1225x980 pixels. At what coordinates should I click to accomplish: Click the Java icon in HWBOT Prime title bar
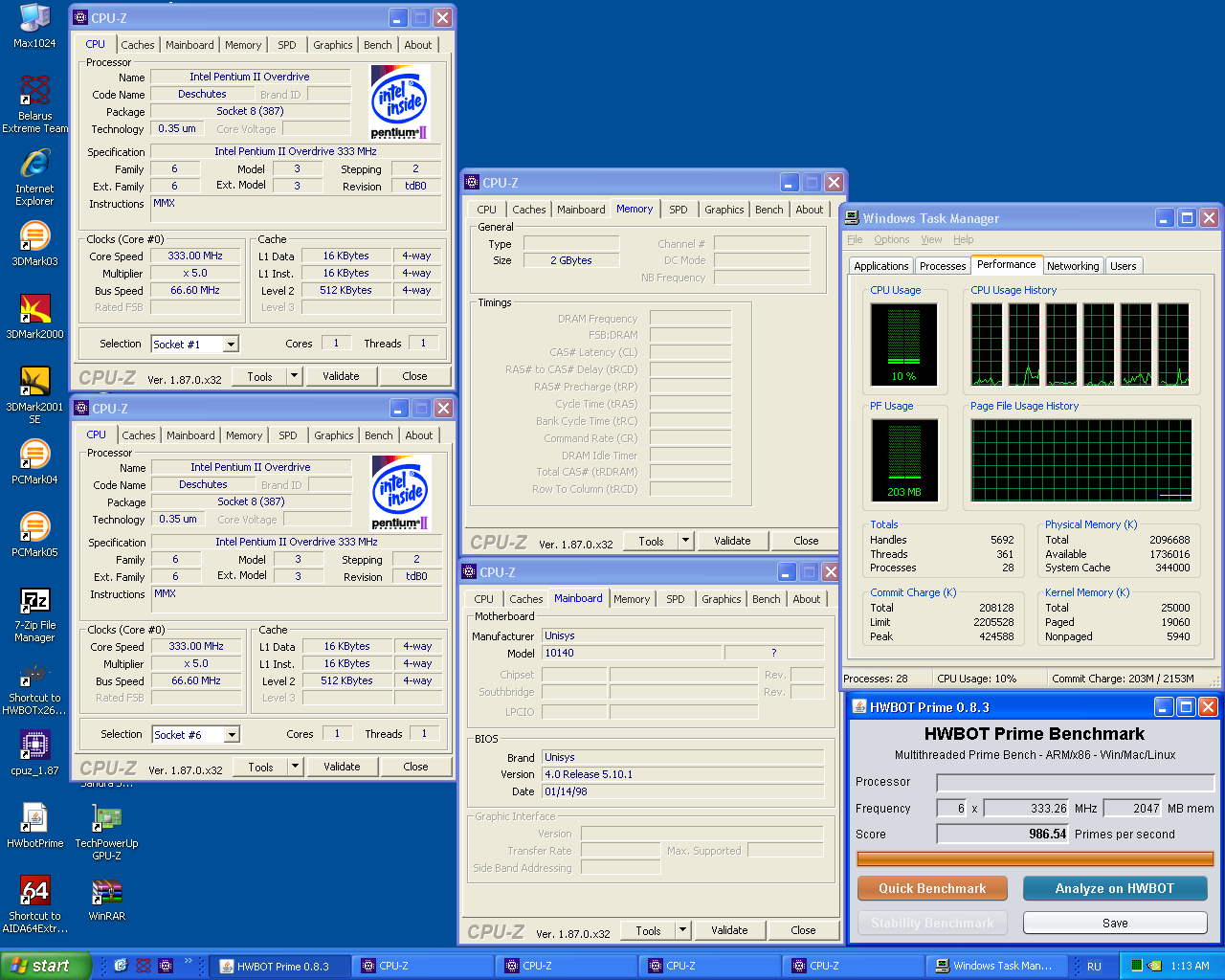click(x=859, y=707)
